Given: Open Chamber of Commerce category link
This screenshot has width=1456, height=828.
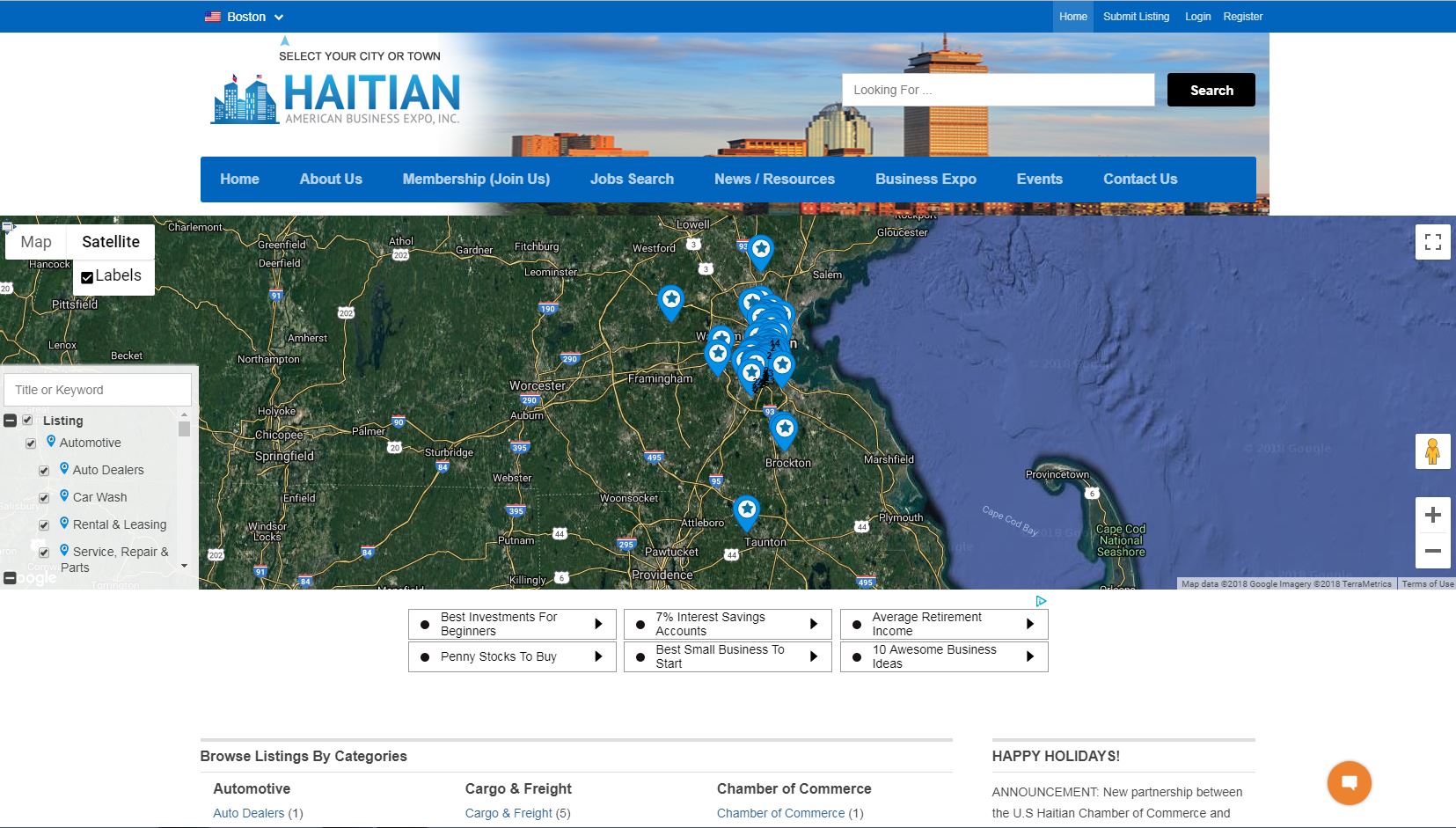Looking at the screenshot, I should [x=780, y=813].
